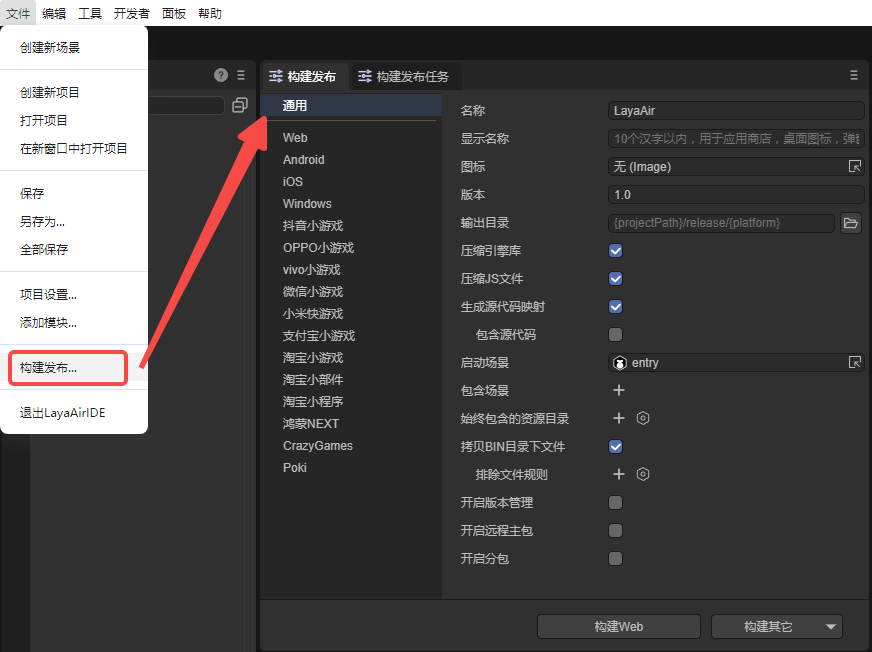This screenshot has width=872, height=652.
Task: Click the image picker icon in 图标 field
Action: [855, 166]
